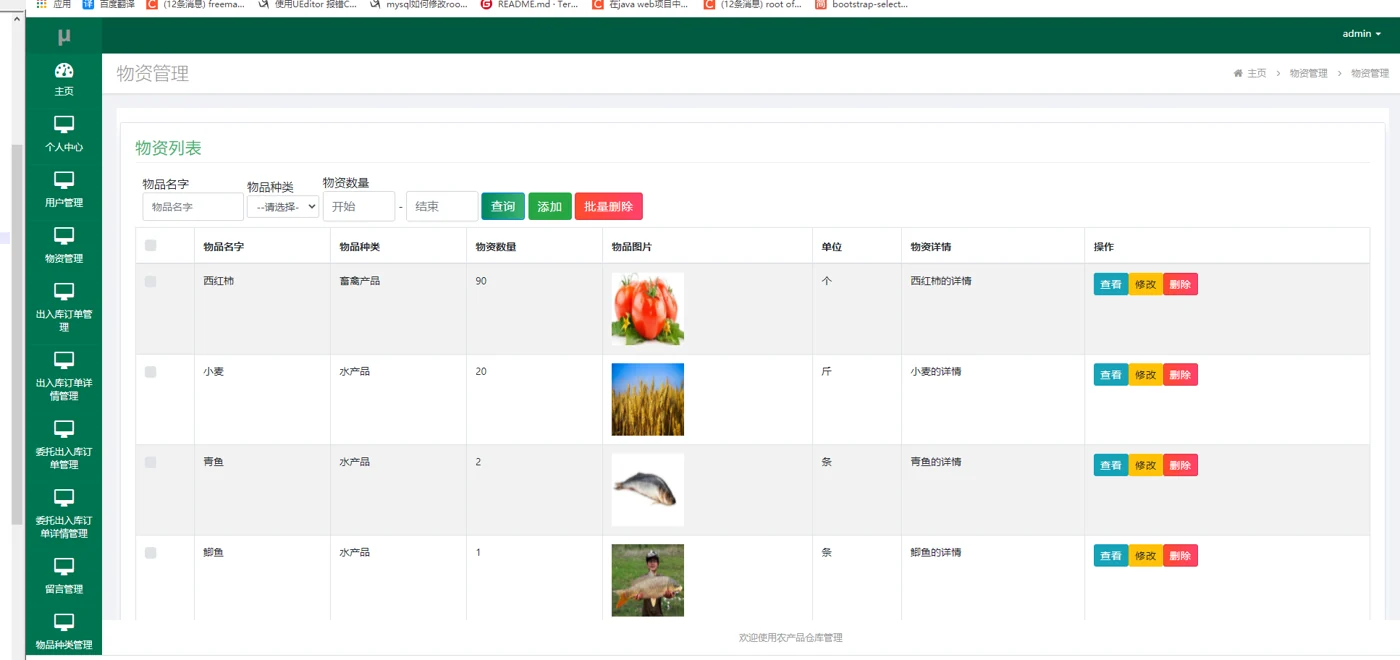
Task: Click the μ logo at sidebar top
Action: coord(64,37)
